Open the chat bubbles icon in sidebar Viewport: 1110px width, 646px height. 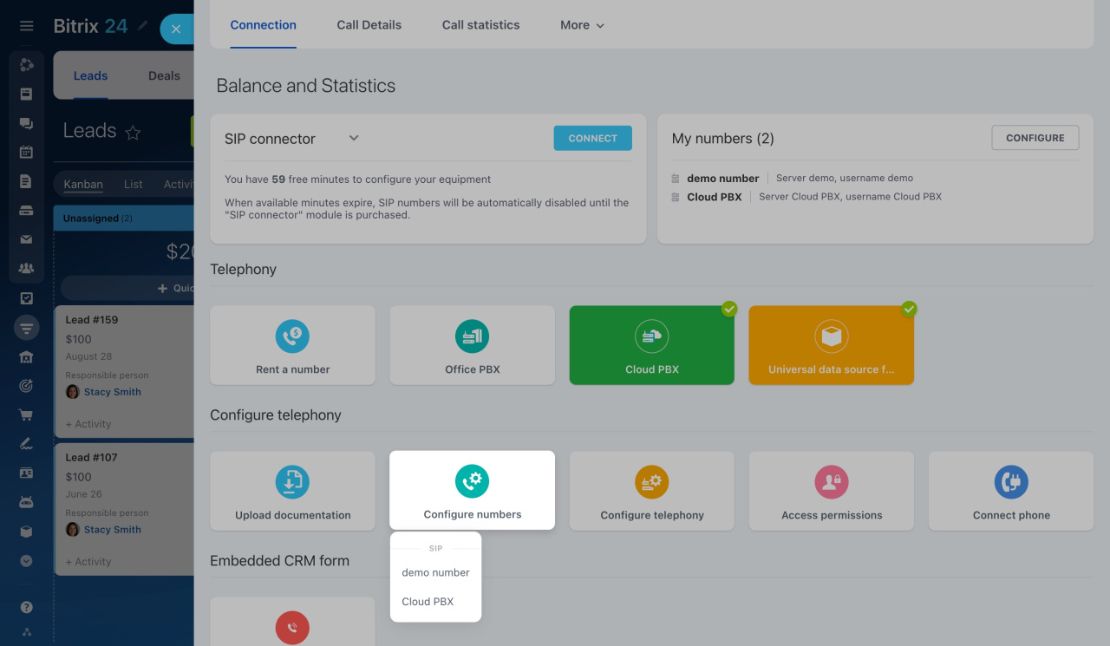point(26,123)
